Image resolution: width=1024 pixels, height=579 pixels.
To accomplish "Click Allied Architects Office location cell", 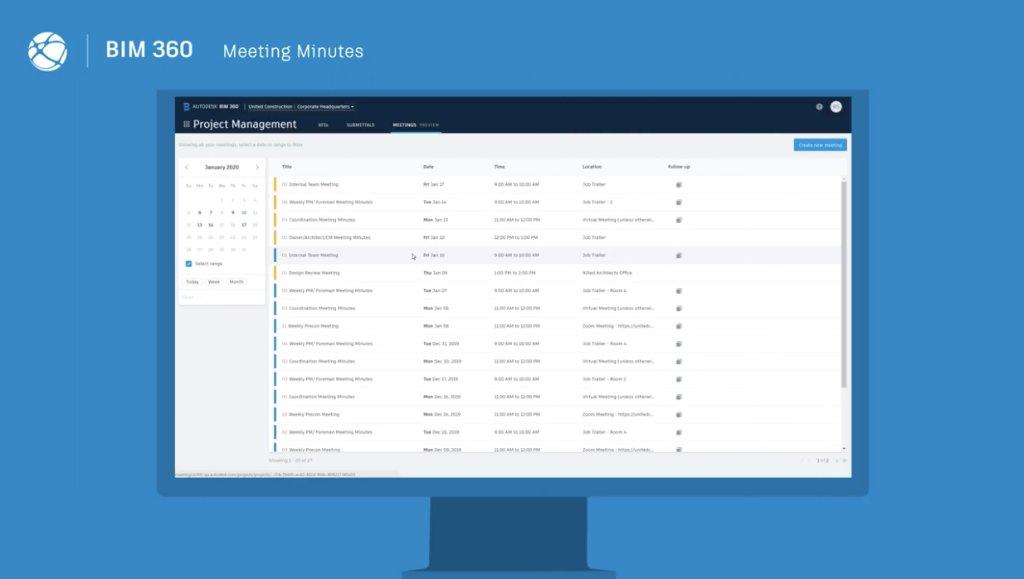I will point(607,273).
